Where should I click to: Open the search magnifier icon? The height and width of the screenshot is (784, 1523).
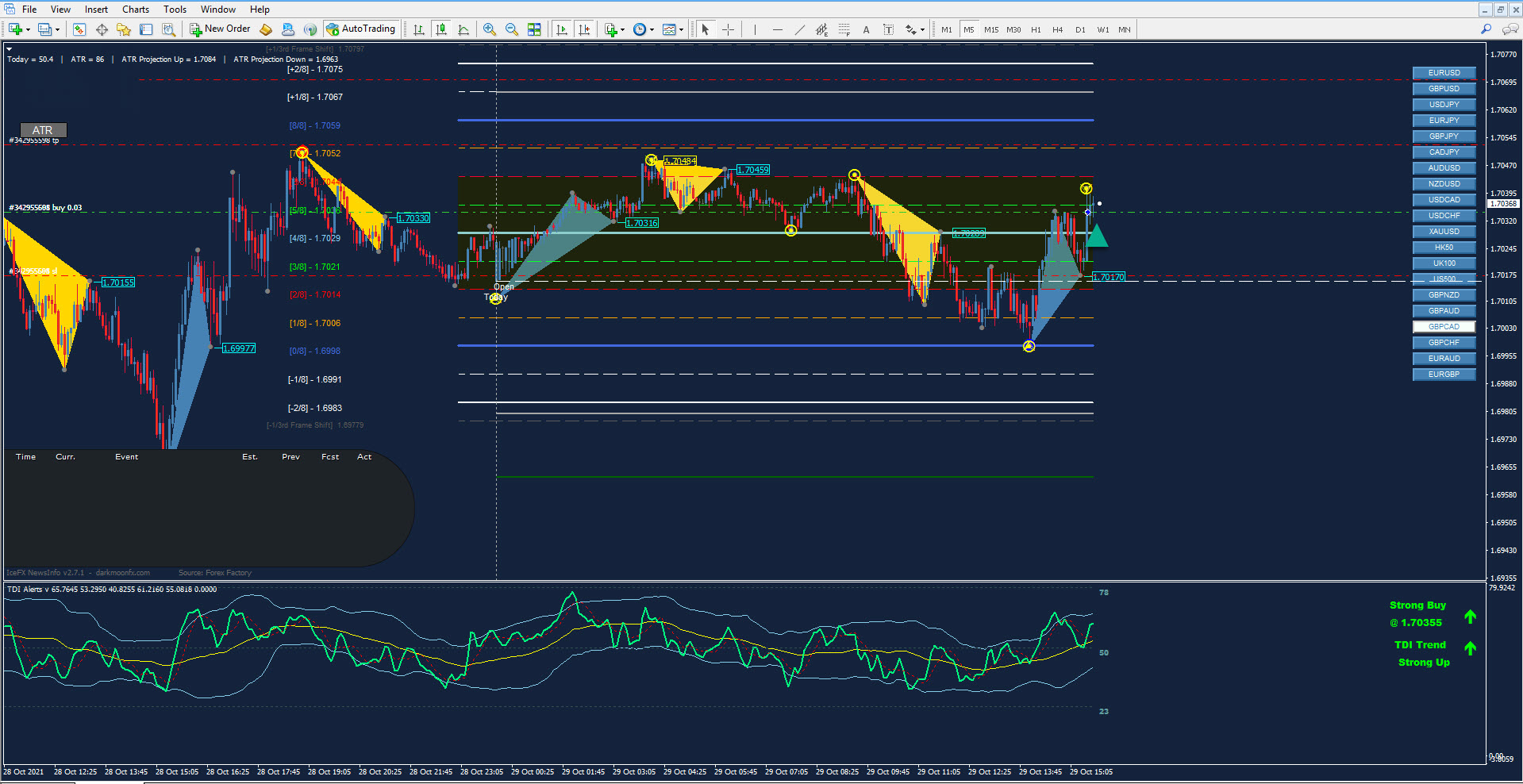point(1486,29)
